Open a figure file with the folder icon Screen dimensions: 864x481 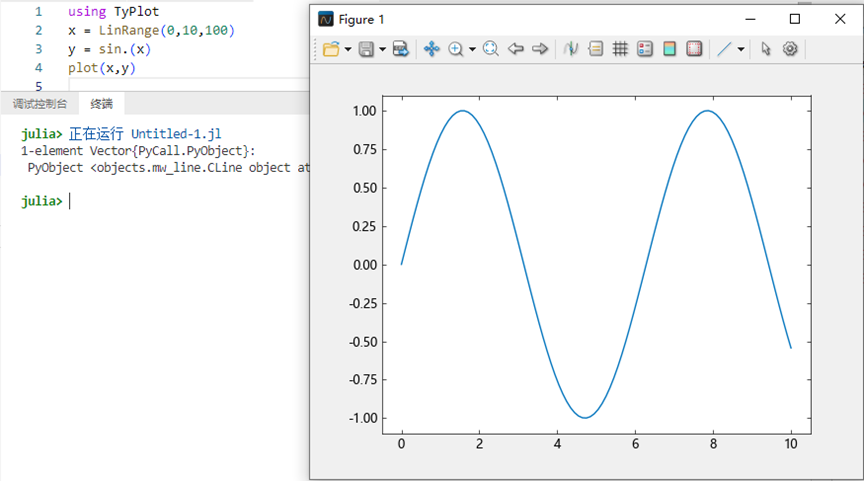tap(331, 49)
